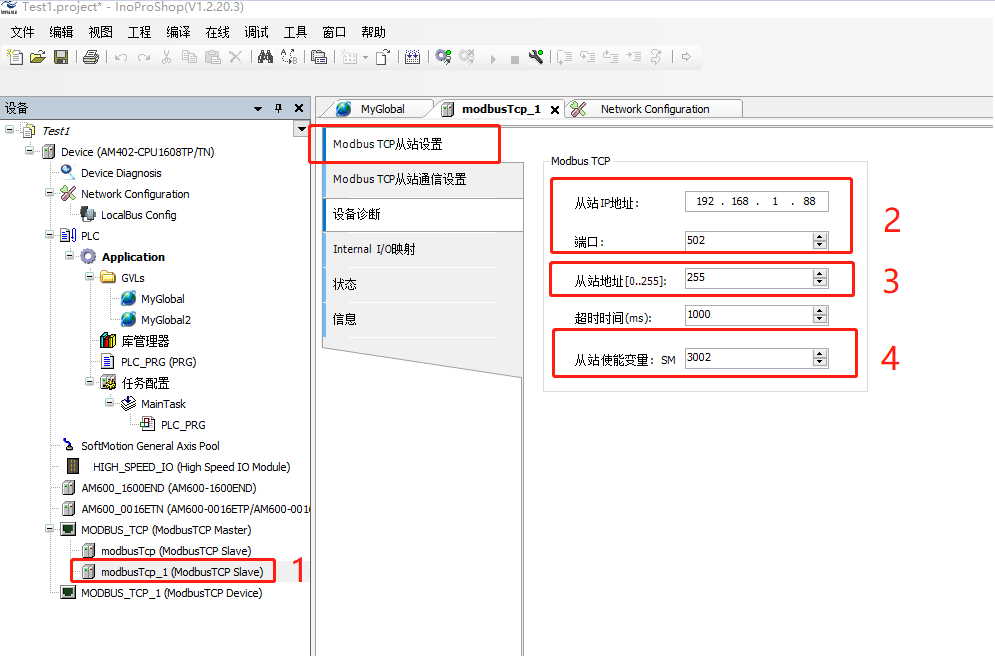Select Modbus TCP从站通信设置 side tab
The height and width of the screenshot is (664, 995).
pos(423,180)
